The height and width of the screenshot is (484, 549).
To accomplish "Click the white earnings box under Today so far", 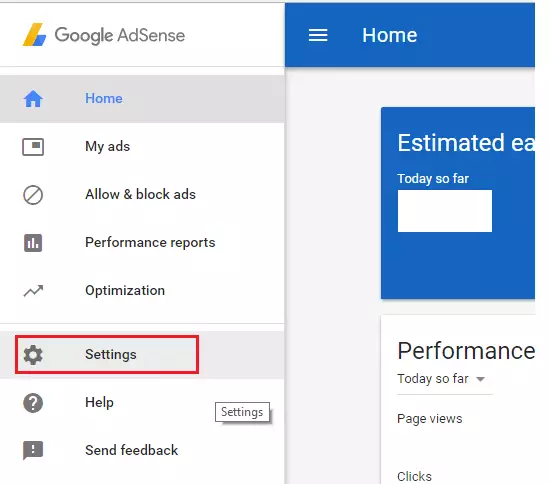I will pyautogui.click(x=445, y=211).
